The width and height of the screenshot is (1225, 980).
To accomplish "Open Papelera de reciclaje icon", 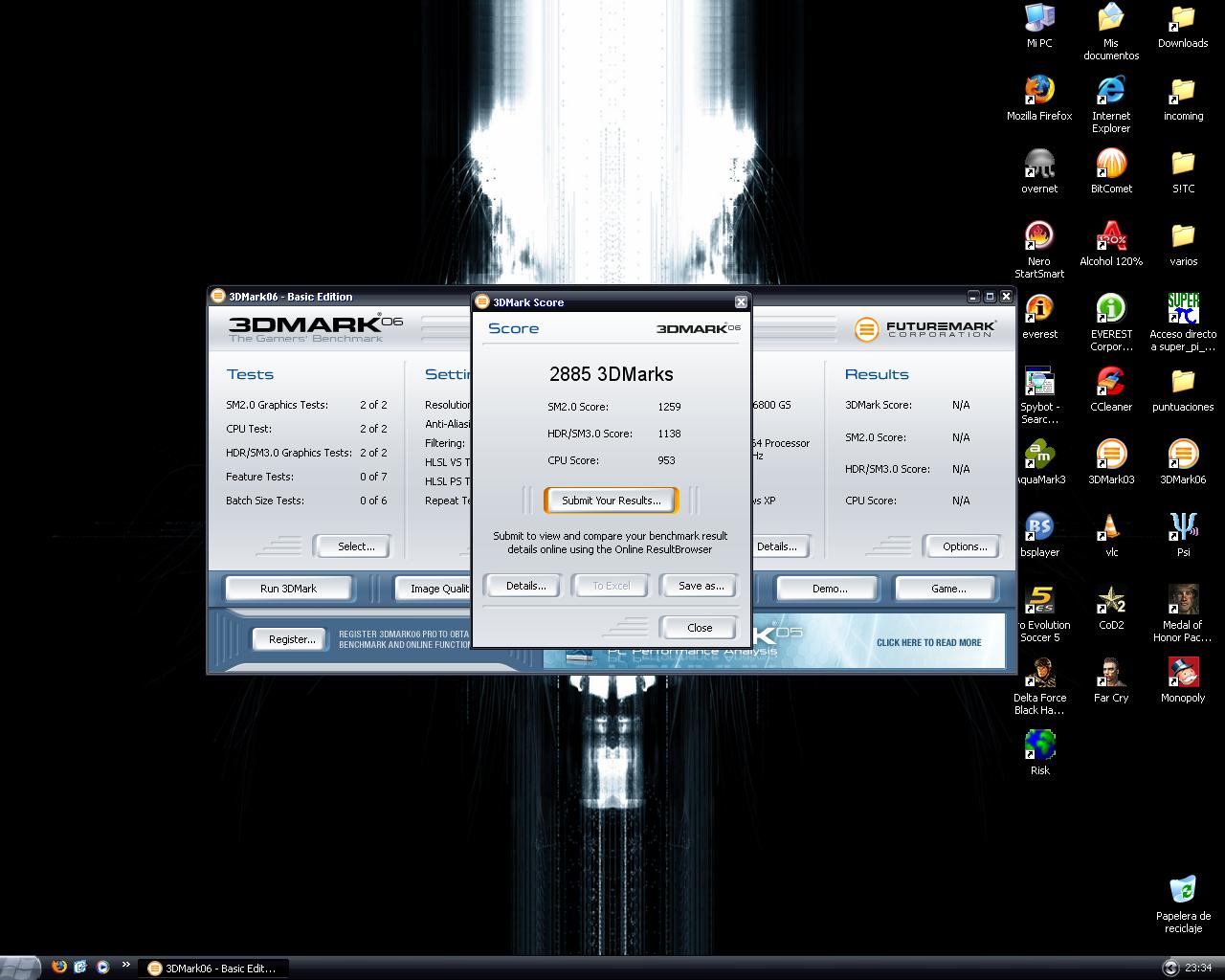I will 1183,903.
